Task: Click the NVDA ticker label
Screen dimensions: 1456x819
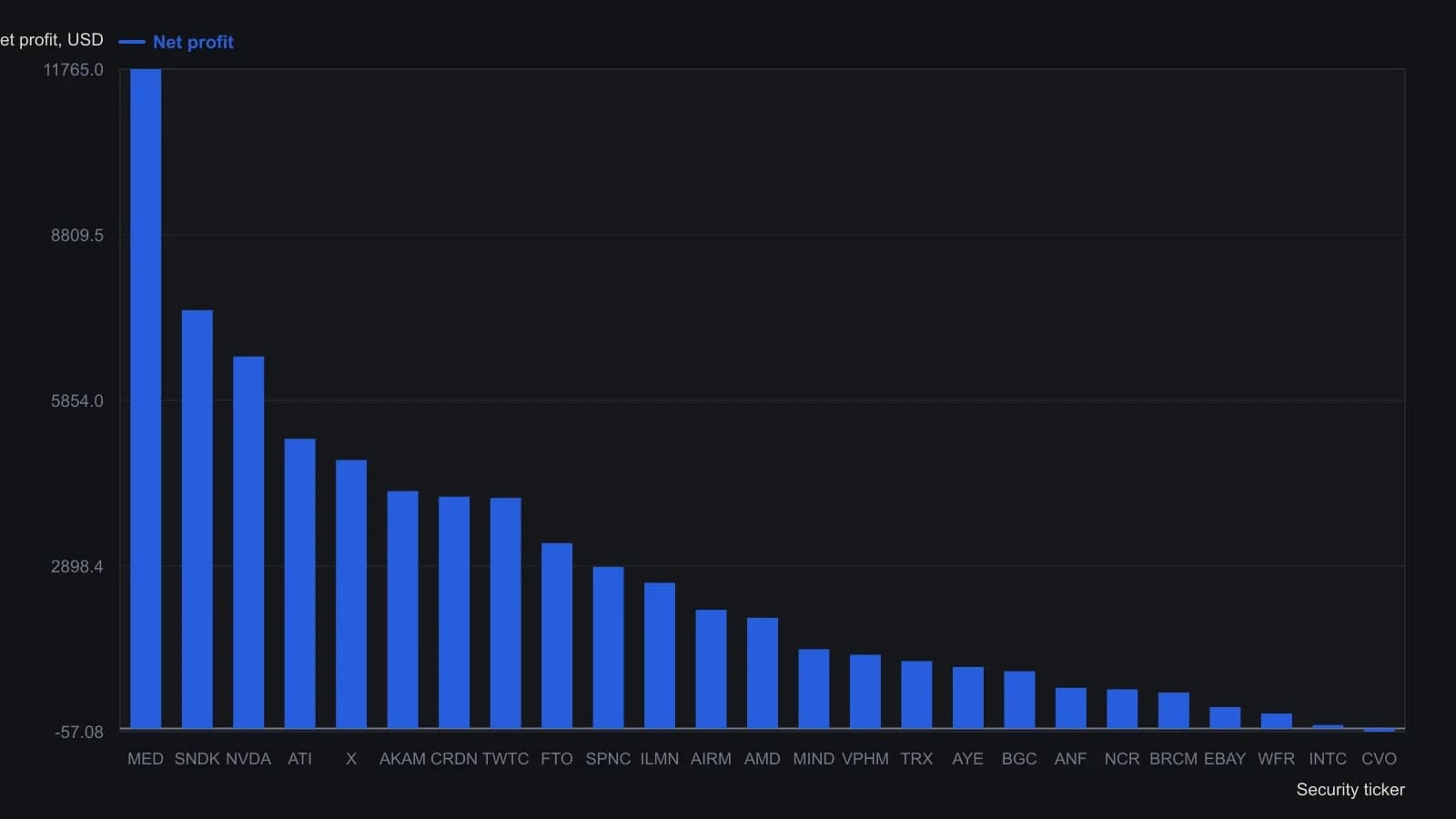Action: coord(248,759)
